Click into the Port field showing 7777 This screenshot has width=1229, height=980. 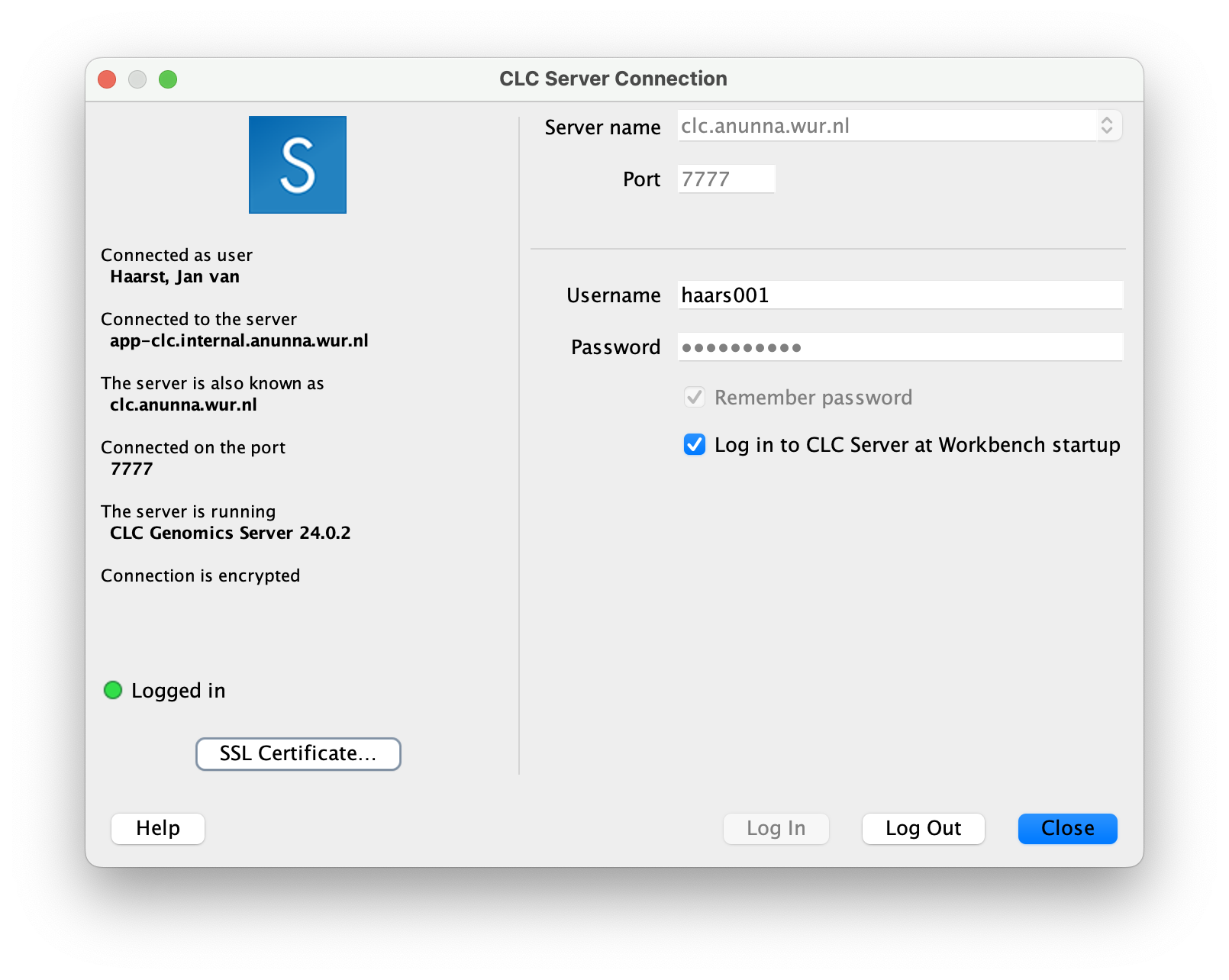click(725, 179)
